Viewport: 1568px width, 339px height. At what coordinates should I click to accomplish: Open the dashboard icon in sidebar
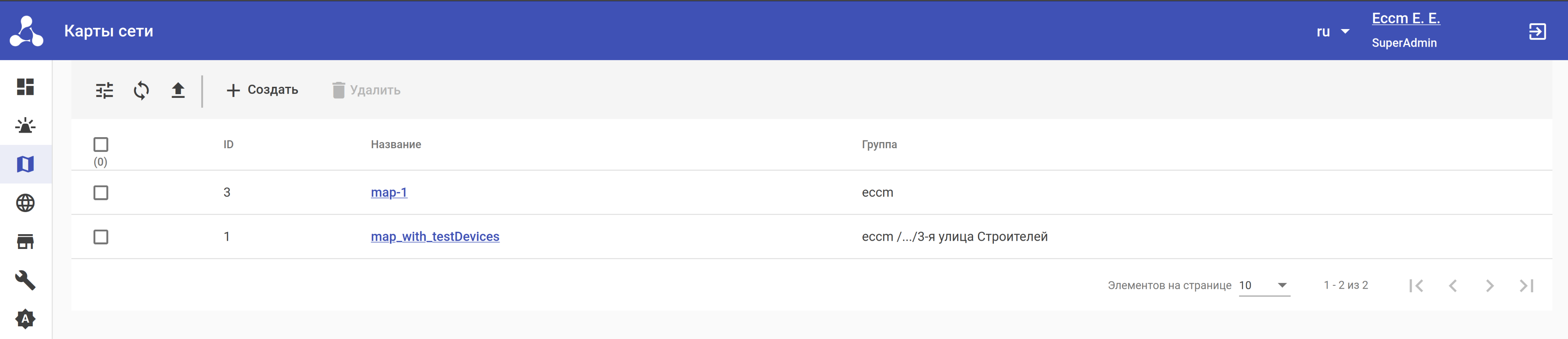(x=25, y=87)
